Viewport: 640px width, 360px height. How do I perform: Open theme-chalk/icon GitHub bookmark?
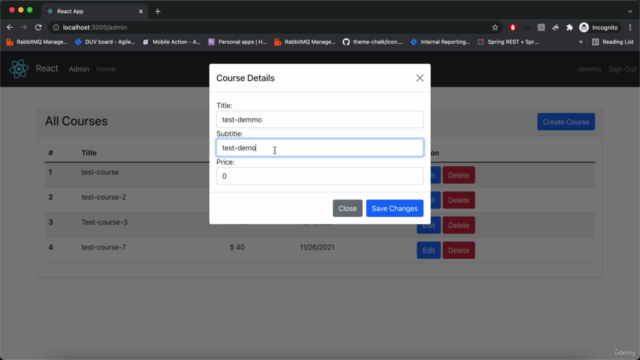[373, 42]
